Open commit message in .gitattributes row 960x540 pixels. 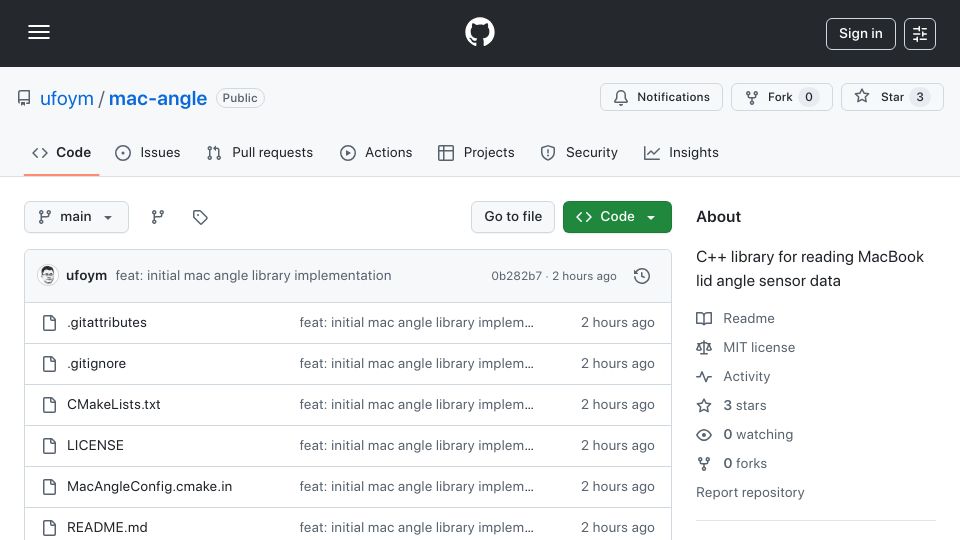416,323
